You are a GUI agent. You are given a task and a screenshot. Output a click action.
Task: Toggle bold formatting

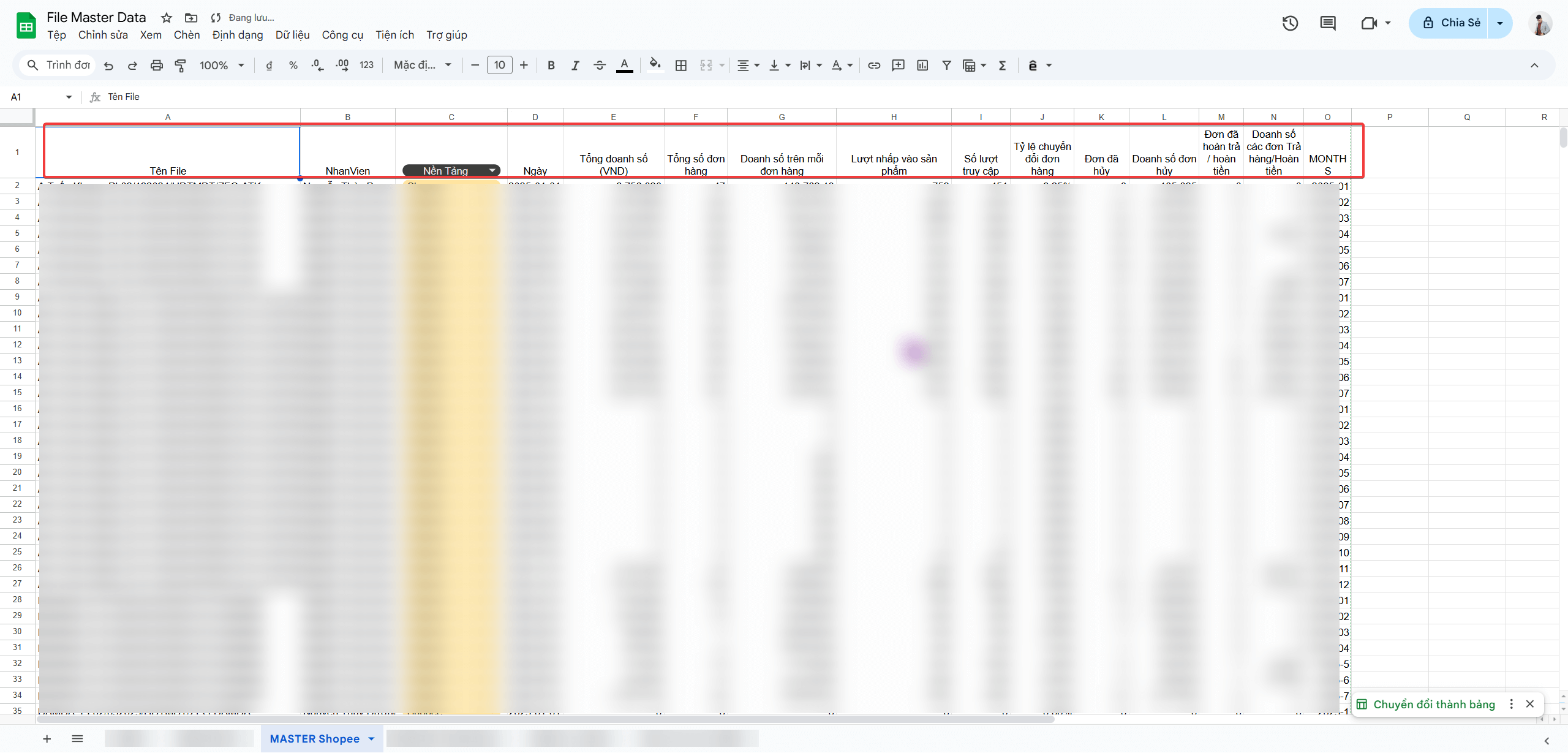(x=551, y=66)
